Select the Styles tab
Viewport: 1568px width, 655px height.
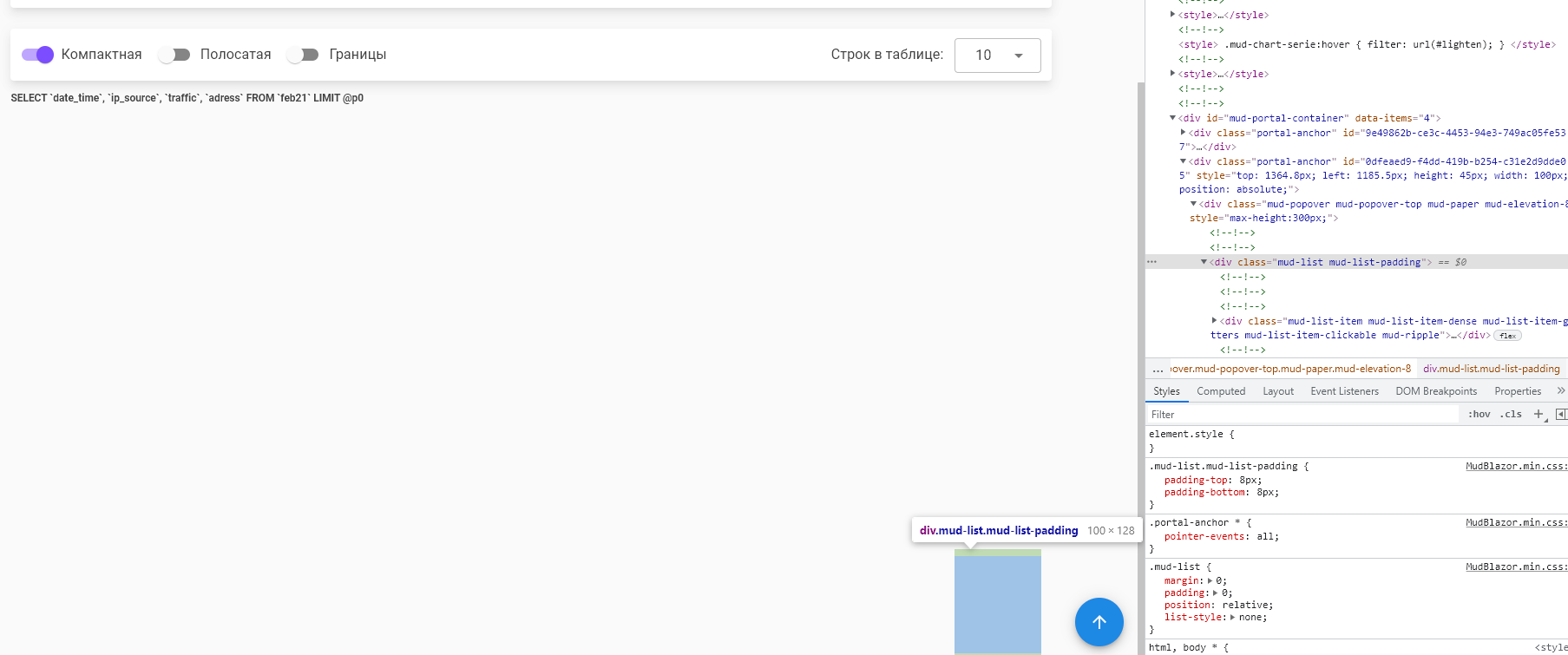pyautogui.click(x=1166, y=391)
